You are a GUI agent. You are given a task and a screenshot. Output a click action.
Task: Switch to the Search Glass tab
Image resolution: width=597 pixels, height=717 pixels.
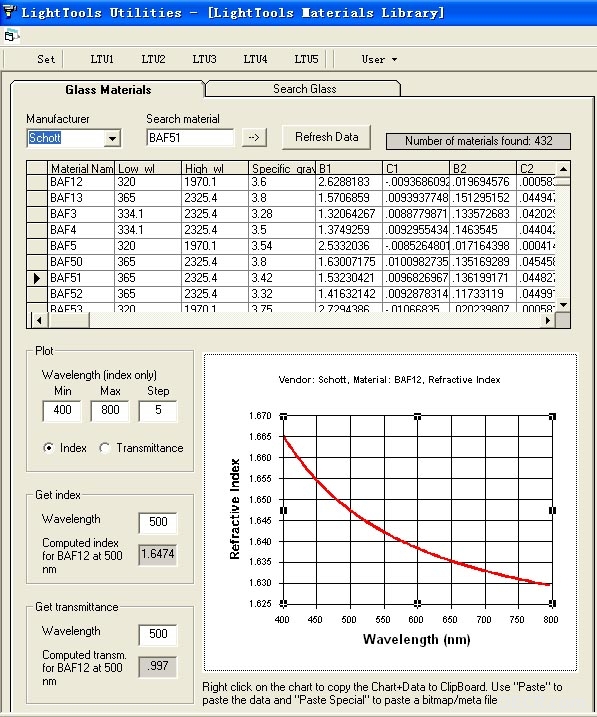coord(304,89)
